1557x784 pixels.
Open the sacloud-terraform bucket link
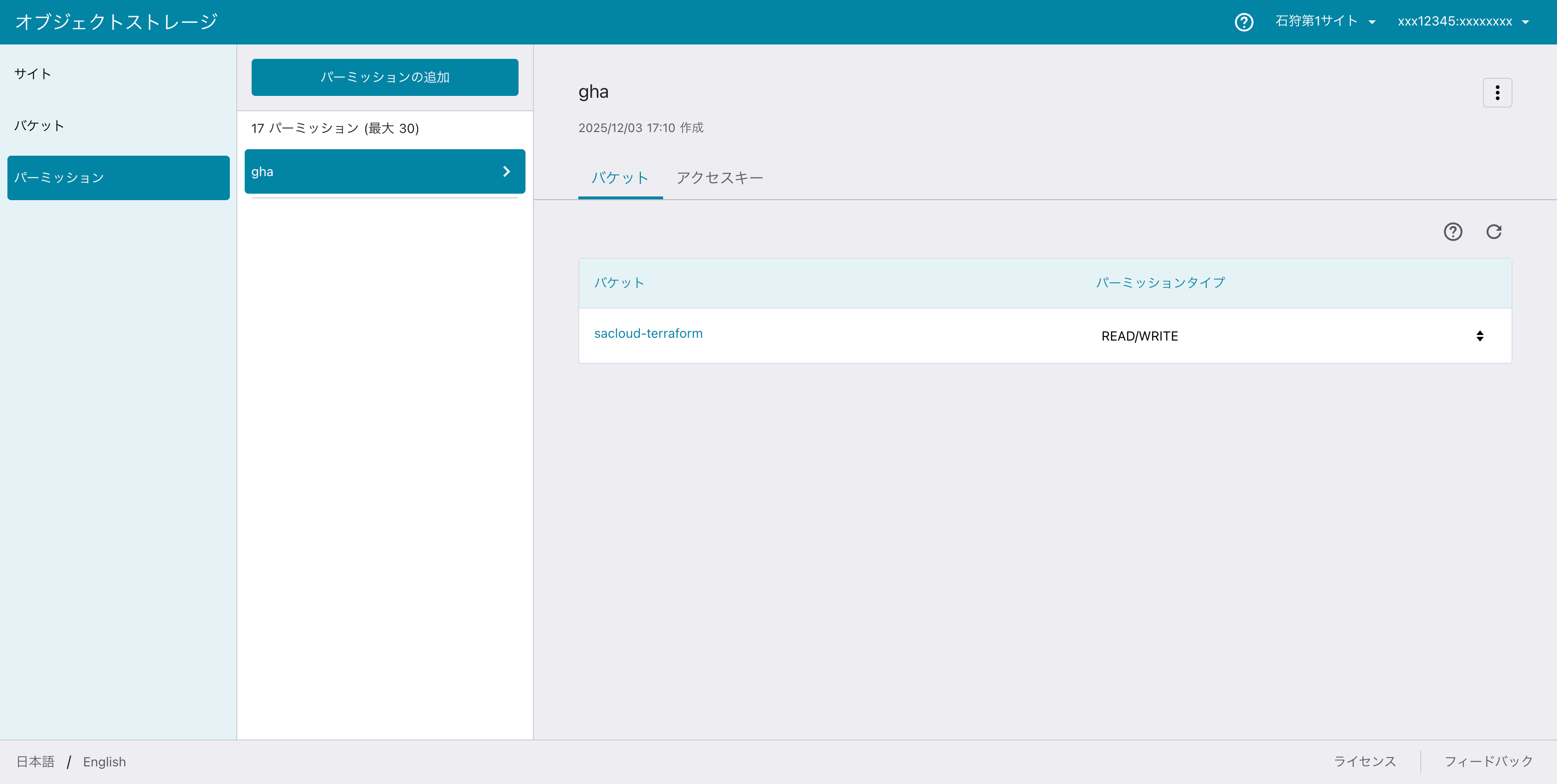pyautogui.click(x=648, y=334)
